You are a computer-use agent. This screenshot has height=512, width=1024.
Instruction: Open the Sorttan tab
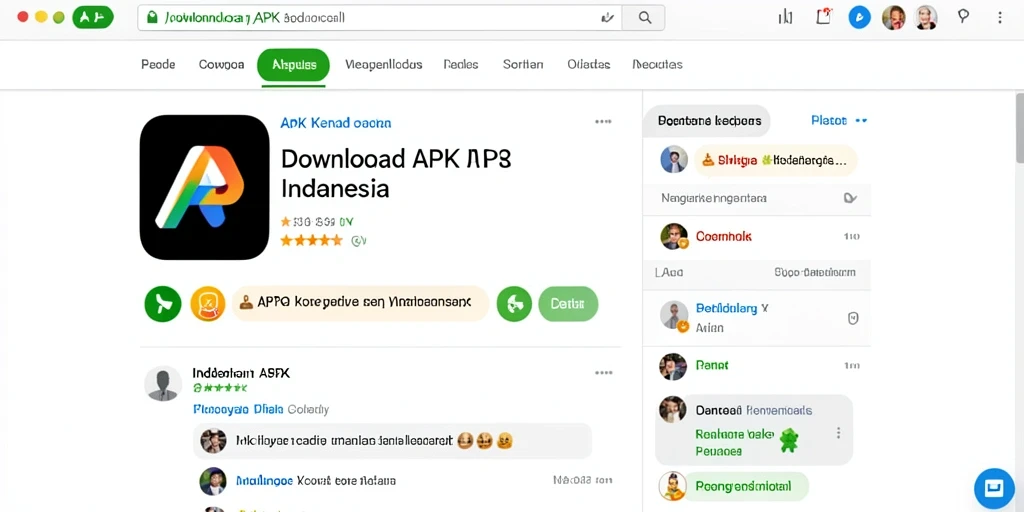523,64
